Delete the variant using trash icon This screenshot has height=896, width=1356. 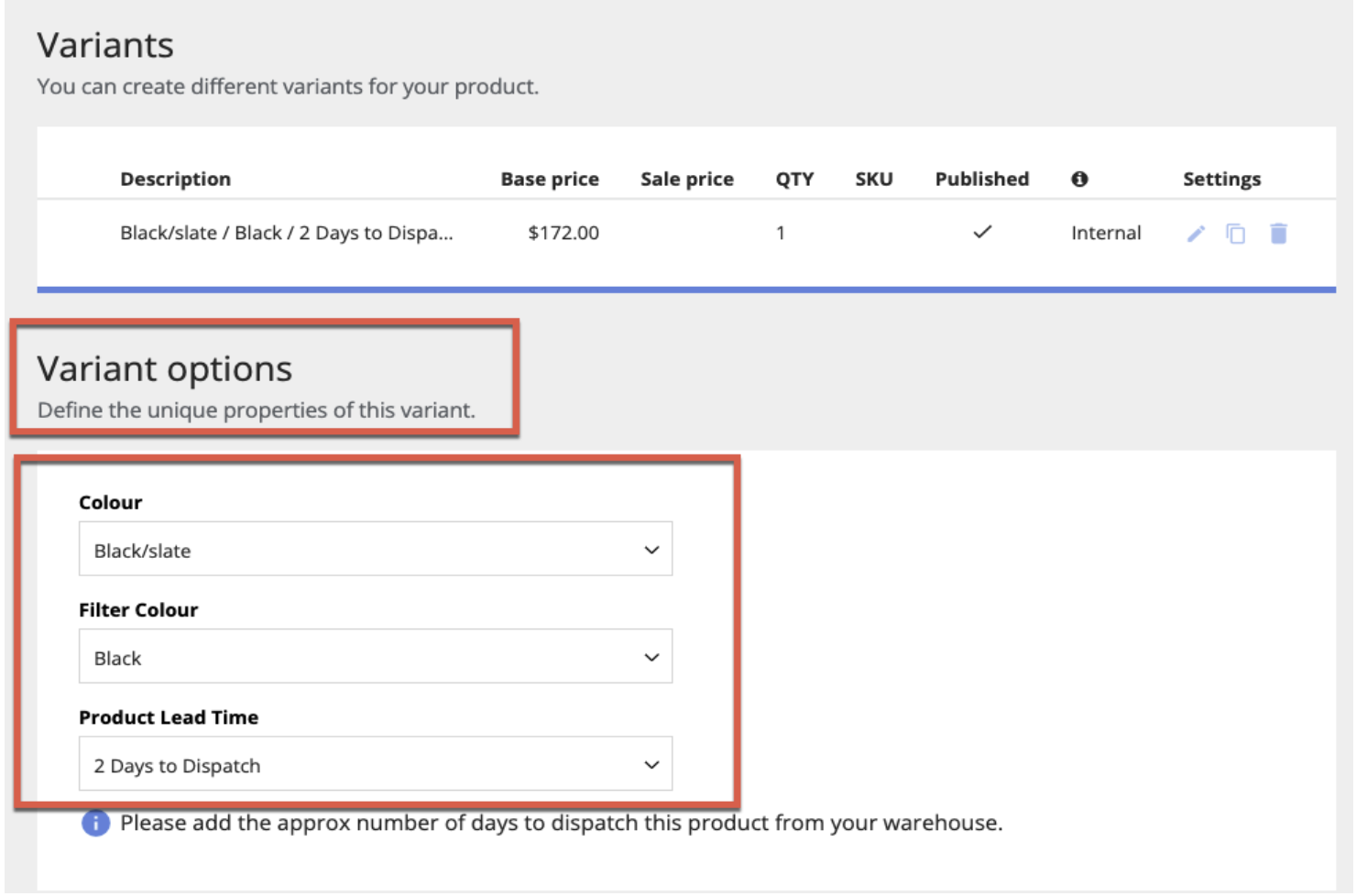[x=1279, y=234]
